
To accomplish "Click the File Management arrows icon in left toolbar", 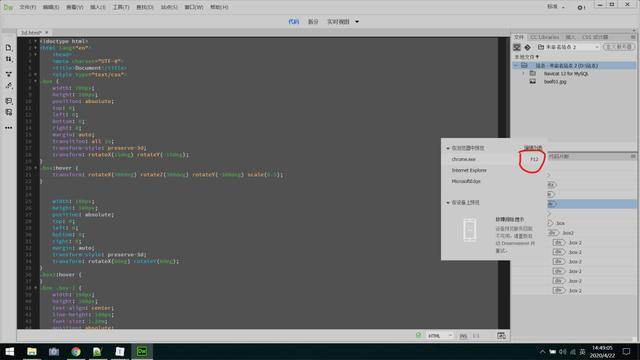I will tap(9, 59).
